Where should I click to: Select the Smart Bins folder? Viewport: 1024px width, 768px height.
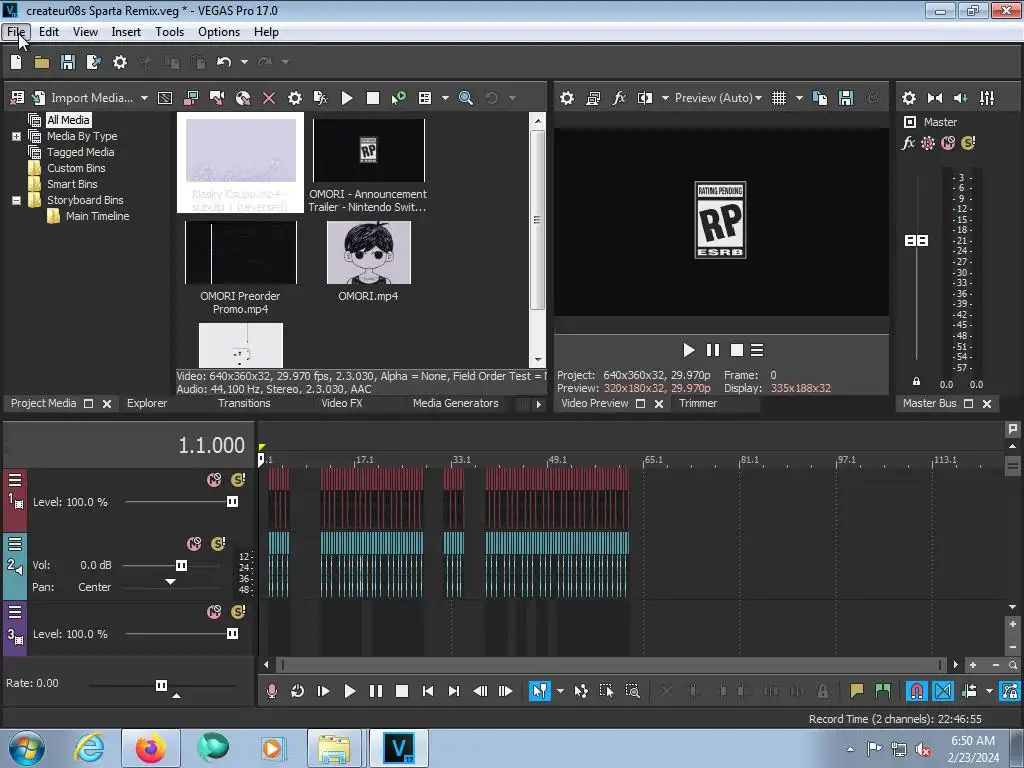pyautogui.click(x=72, y=184)
